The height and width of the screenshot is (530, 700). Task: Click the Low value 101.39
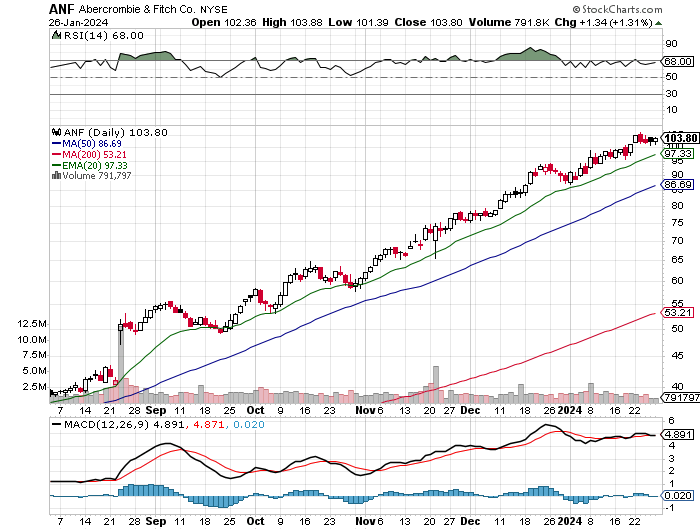[372, 22]
